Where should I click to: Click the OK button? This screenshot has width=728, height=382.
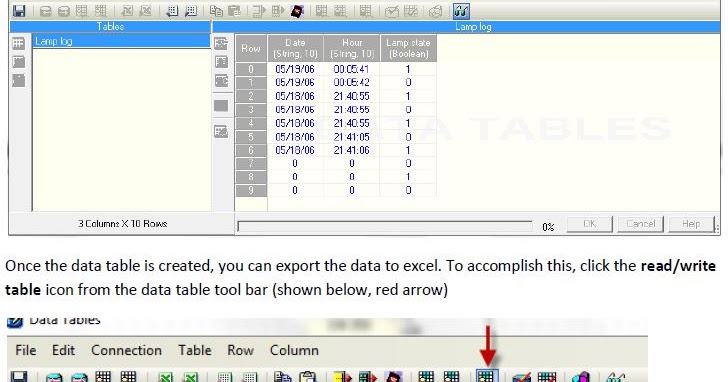(x=589, y=224)
